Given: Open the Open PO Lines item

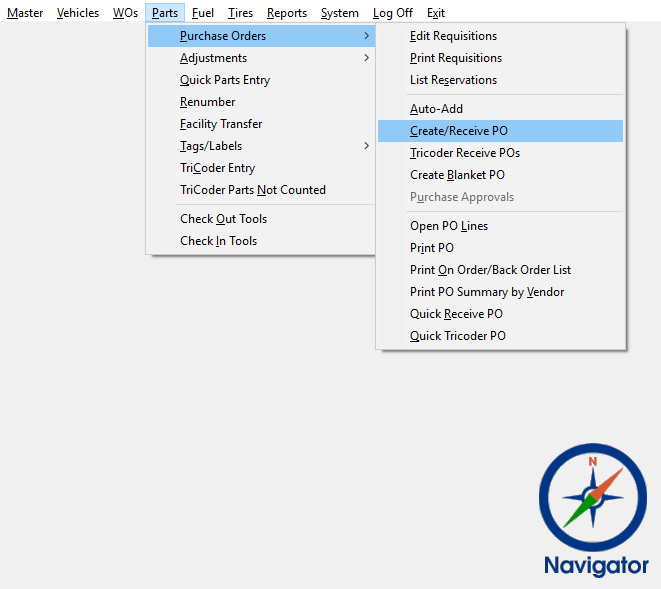Looking at the screenshot, I should pos(449,226).
